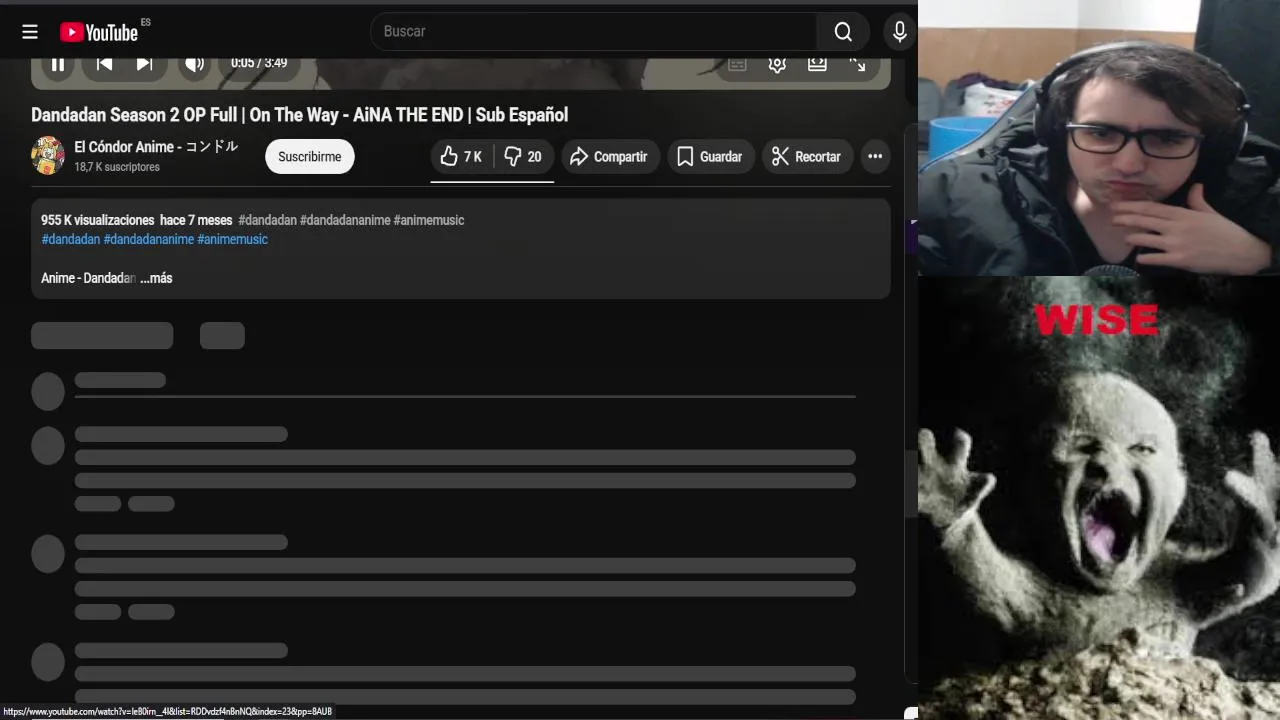Open gray #dandadan hashtag beside view count
The height and width of the screenshot is (720, 1280).
(267, 220)
